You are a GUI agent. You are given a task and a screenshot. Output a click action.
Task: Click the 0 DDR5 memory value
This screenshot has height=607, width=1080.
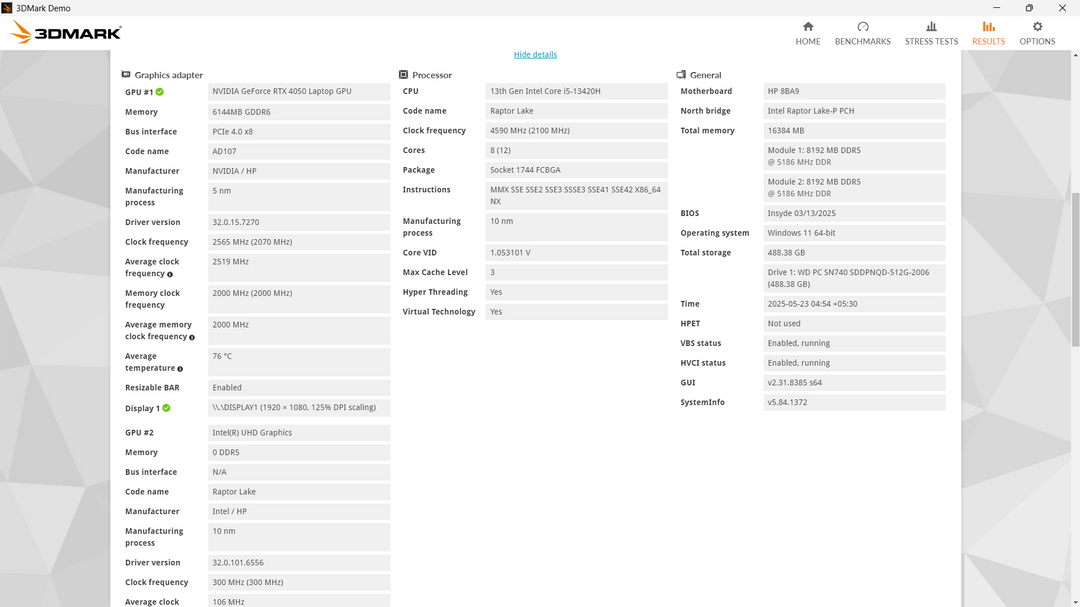click(x=299, y=452)
